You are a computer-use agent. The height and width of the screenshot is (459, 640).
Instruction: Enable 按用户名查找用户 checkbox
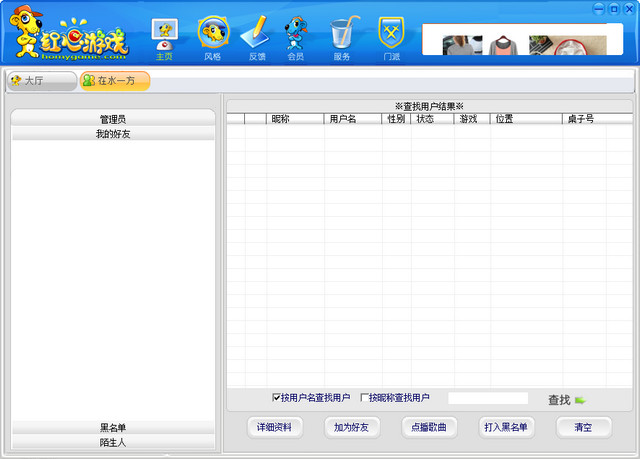click(x=277, y=398)
